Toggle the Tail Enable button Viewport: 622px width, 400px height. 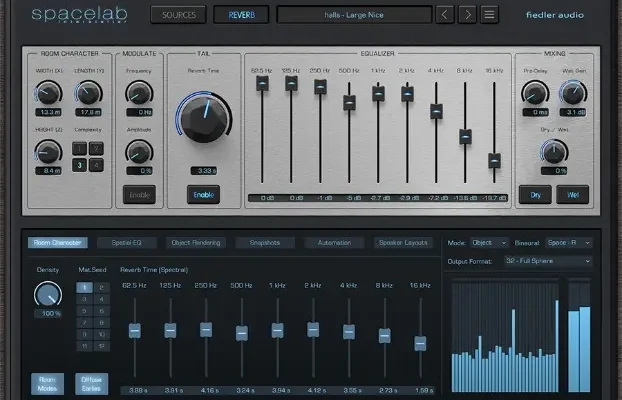(x=203, y=194)
